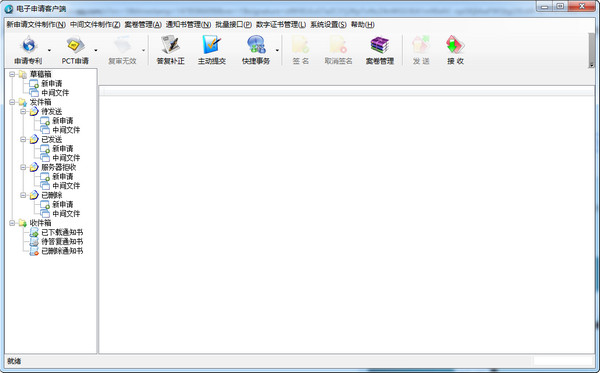
Task: Select the 服务器拒收 folder
Action: coord(59,167)
